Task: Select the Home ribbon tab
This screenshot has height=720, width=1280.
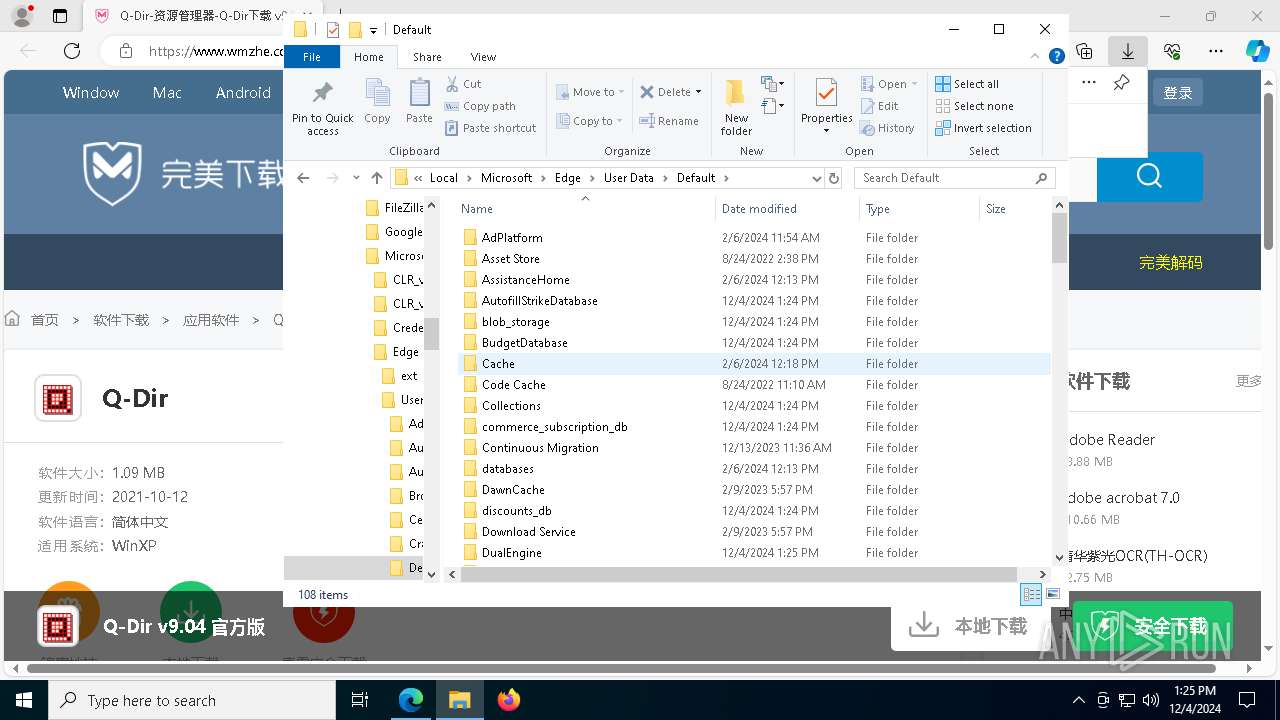Action: click(369, 57)
